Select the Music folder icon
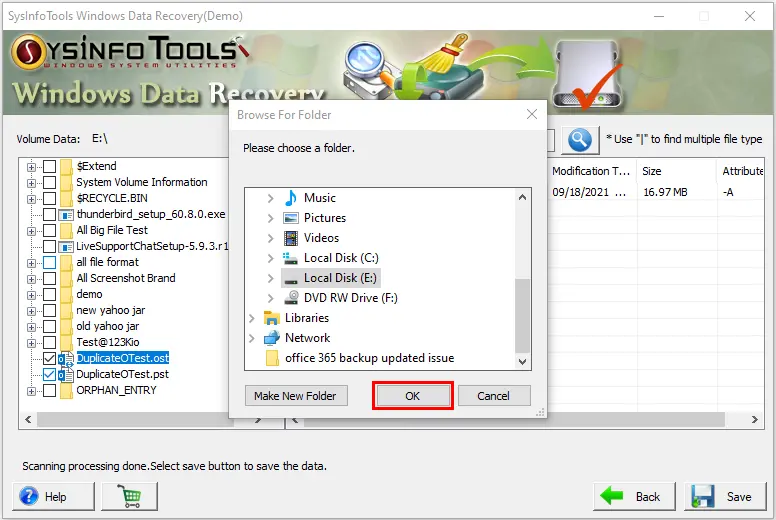 point(291,198)
